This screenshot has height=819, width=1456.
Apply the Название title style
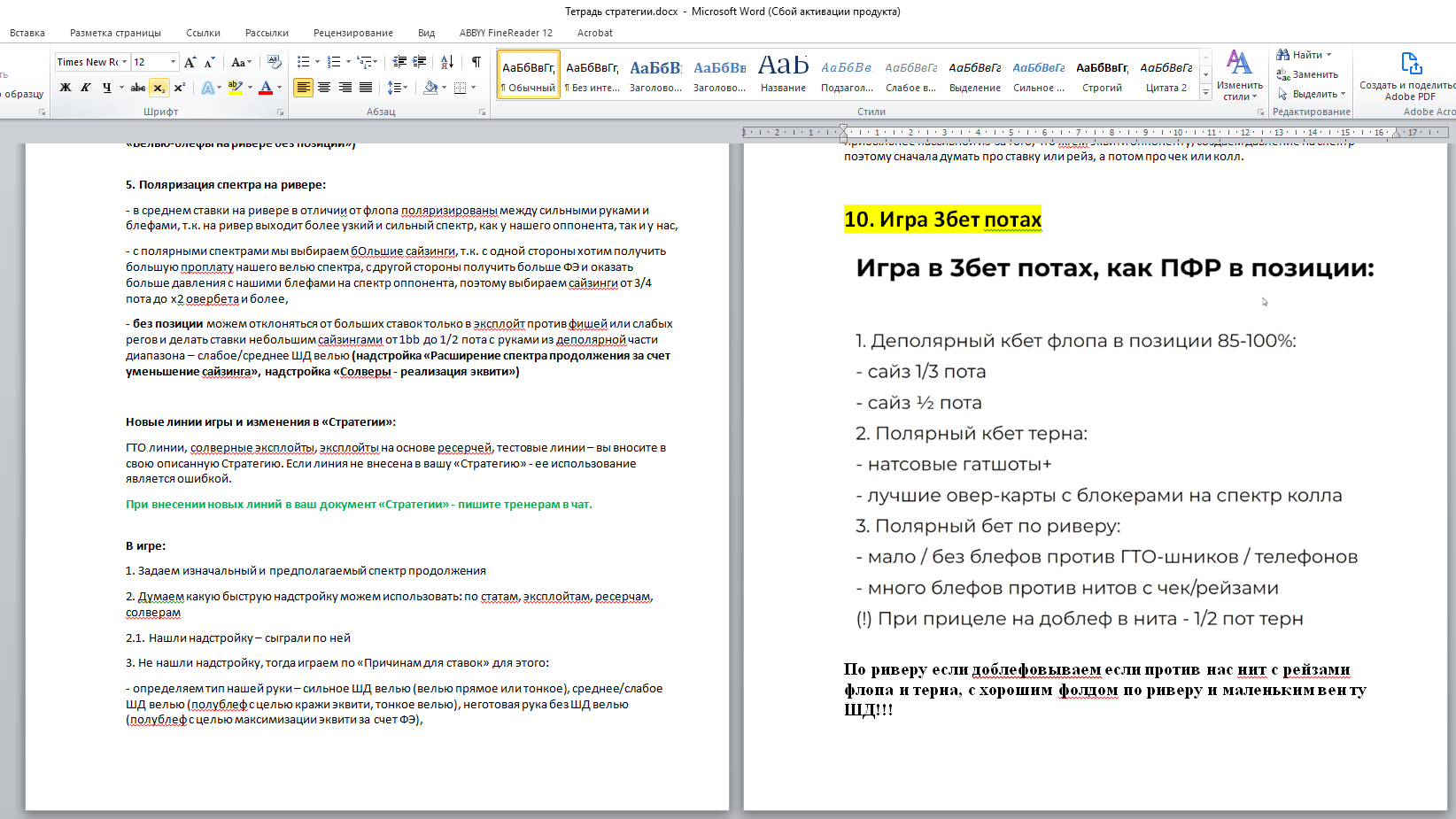tap(784, 75)
